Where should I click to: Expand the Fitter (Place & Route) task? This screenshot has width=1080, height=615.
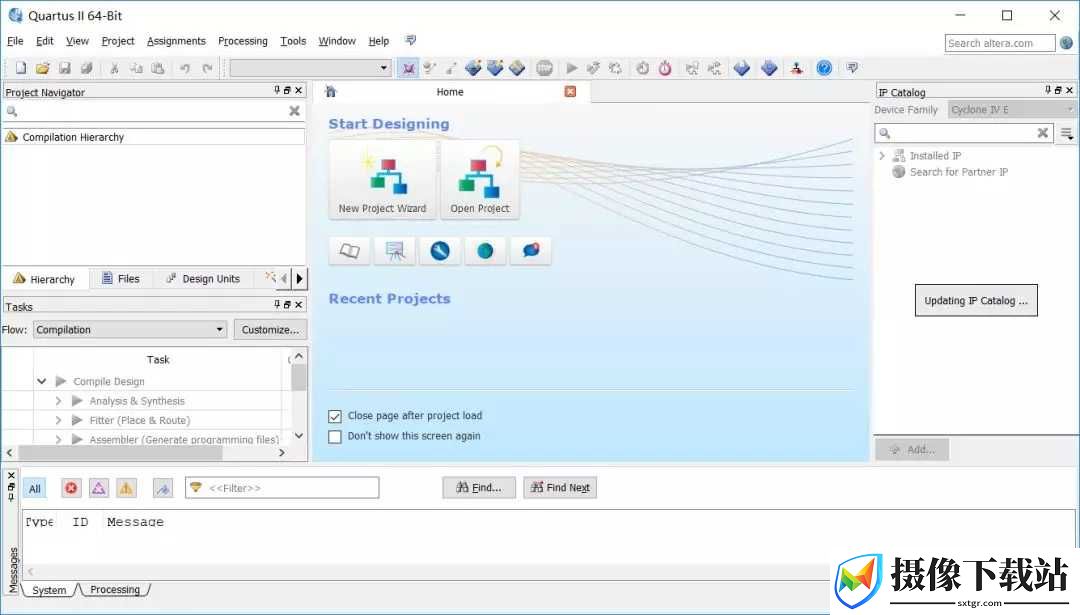click(58, 420)
